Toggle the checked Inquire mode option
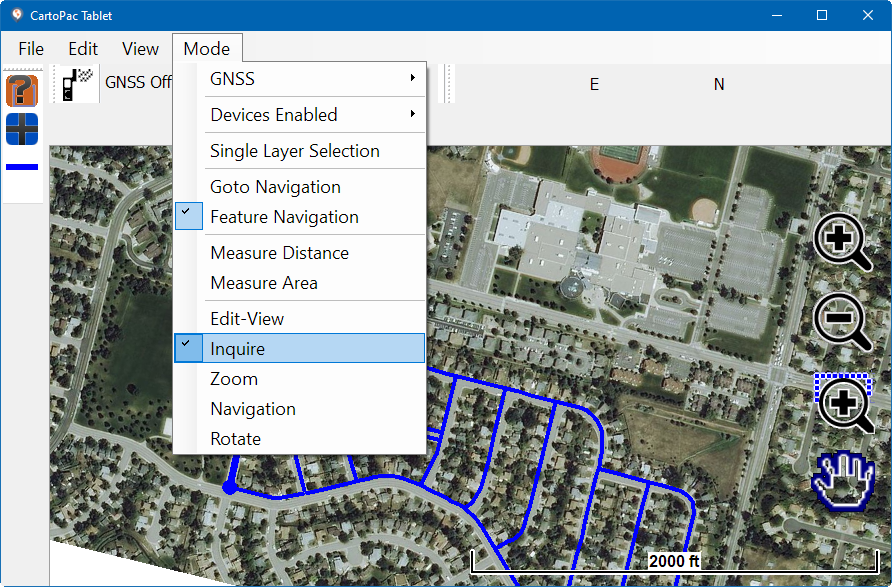Screen dimensions: 892x587 point(237,348)
